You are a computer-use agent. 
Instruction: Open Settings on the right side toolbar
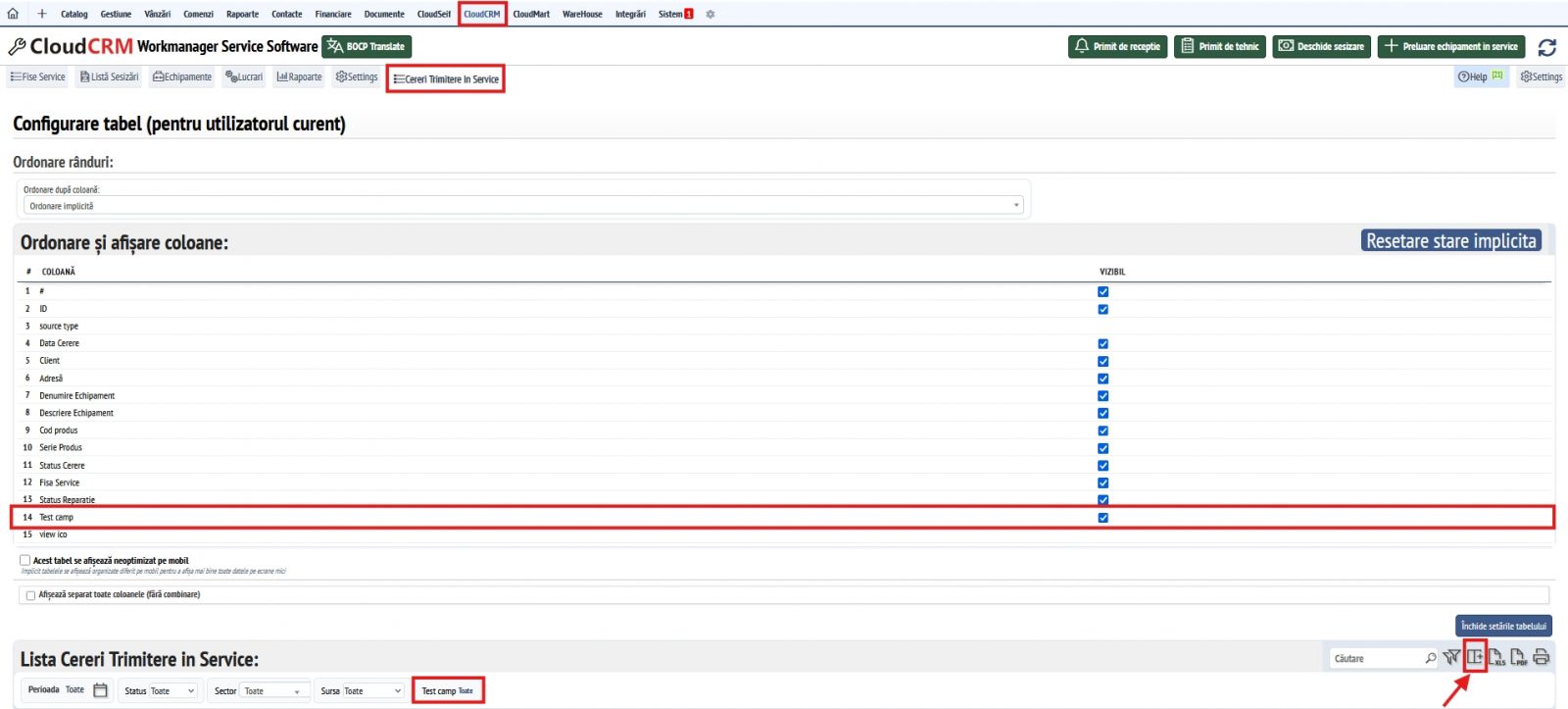click(1542, 76)
